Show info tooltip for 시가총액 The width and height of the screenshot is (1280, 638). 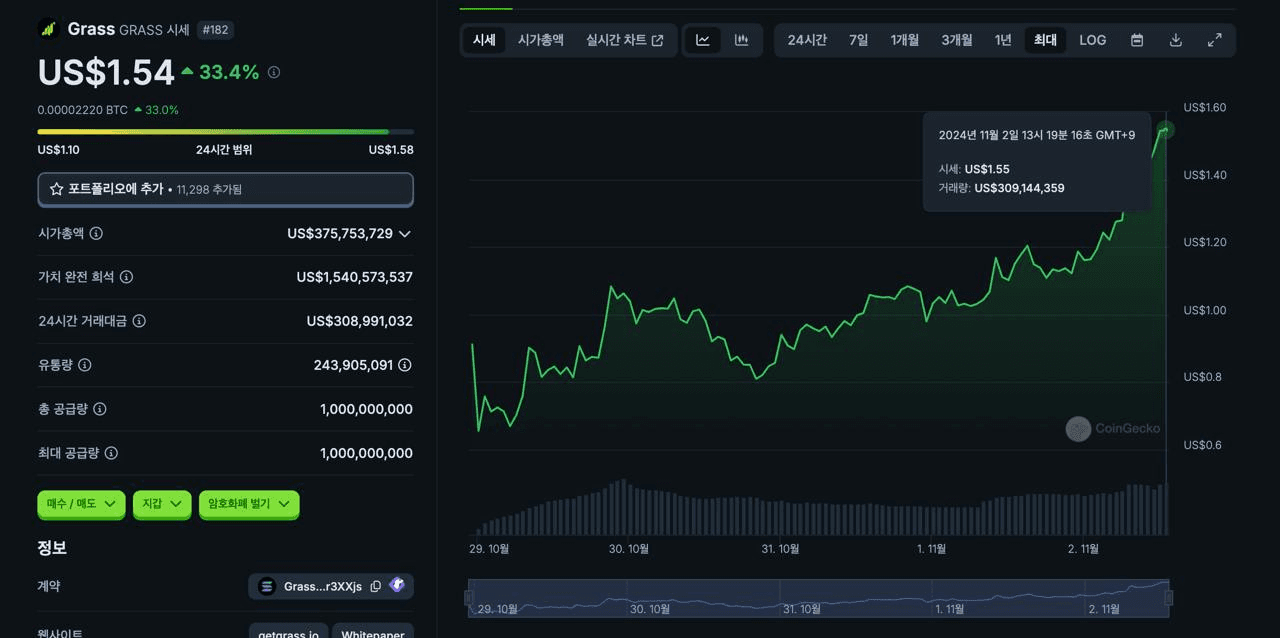(x=96, y=233)
